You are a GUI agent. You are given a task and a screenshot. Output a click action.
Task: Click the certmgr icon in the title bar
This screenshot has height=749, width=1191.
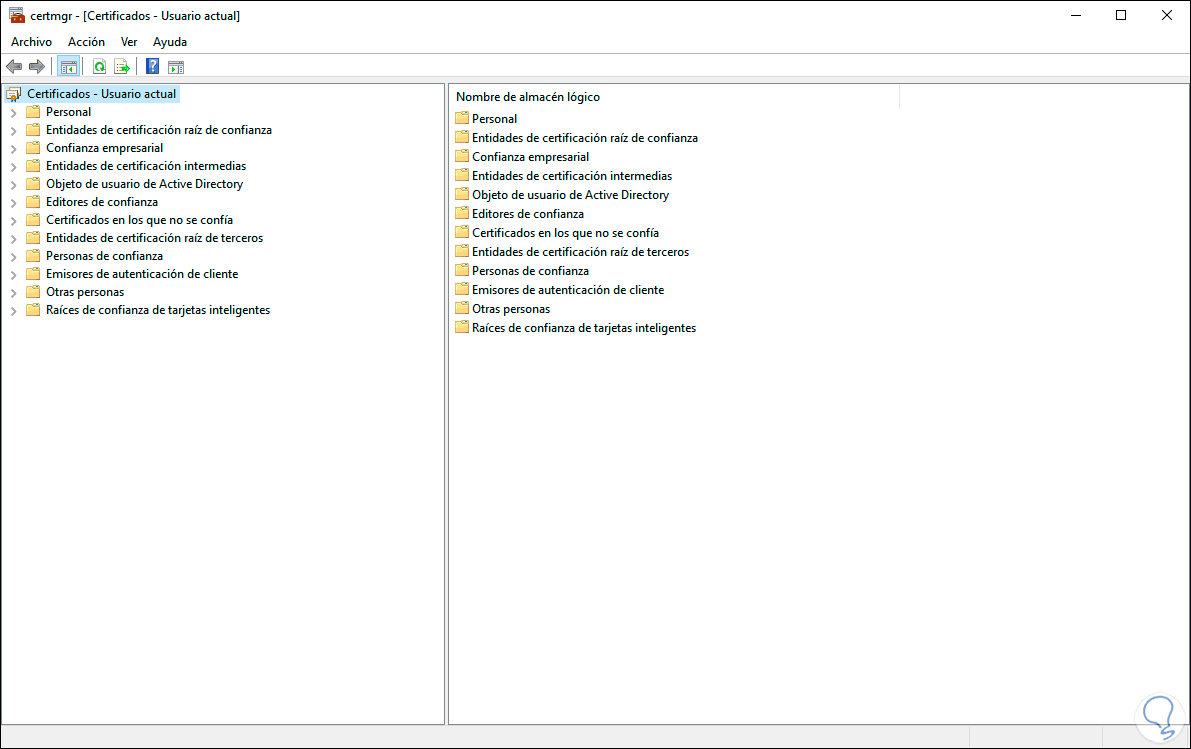pos(16,15)
